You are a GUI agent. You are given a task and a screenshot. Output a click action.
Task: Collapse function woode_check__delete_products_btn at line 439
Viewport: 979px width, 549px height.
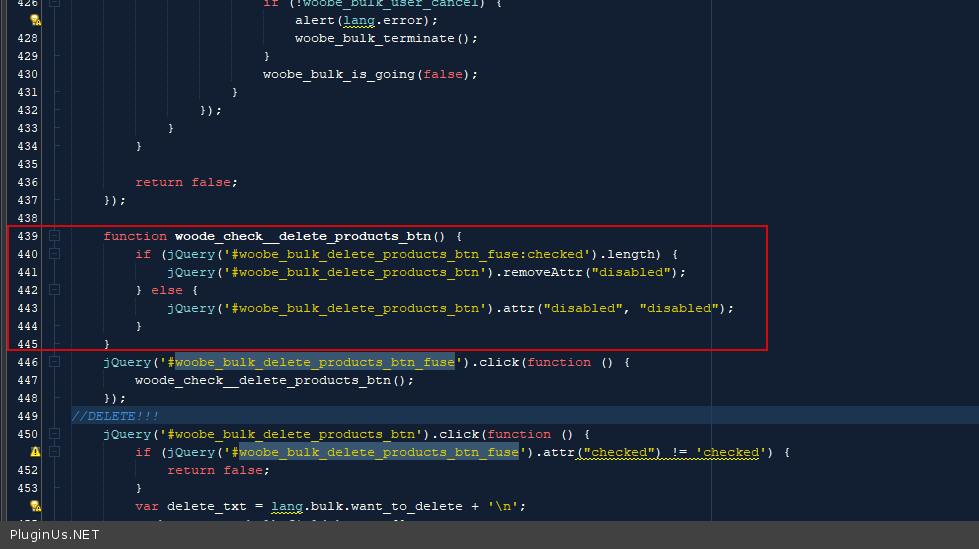pos(54,236)
